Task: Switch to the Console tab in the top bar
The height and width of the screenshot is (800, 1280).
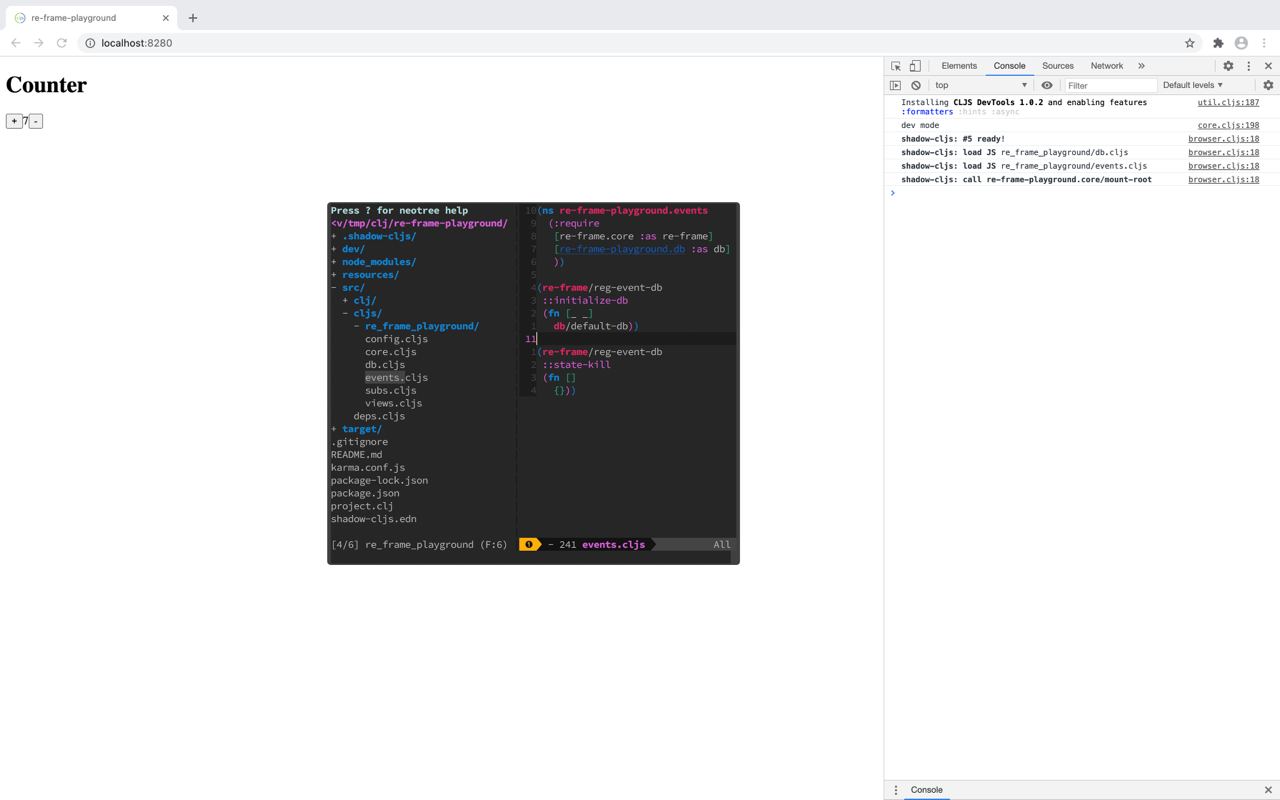Action: (1009, 66)
